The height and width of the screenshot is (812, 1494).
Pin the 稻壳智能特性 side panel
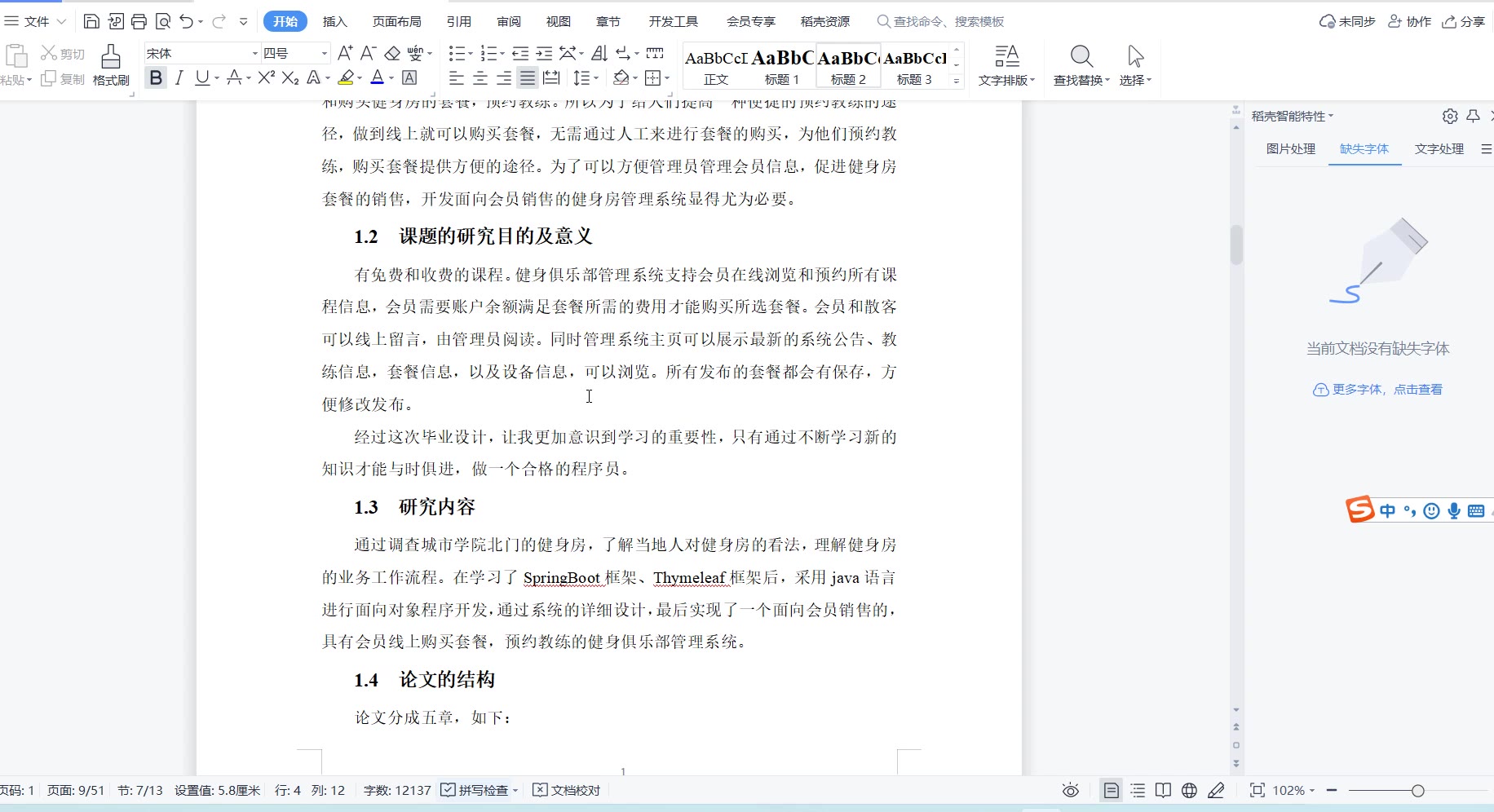pos(1473,116)
